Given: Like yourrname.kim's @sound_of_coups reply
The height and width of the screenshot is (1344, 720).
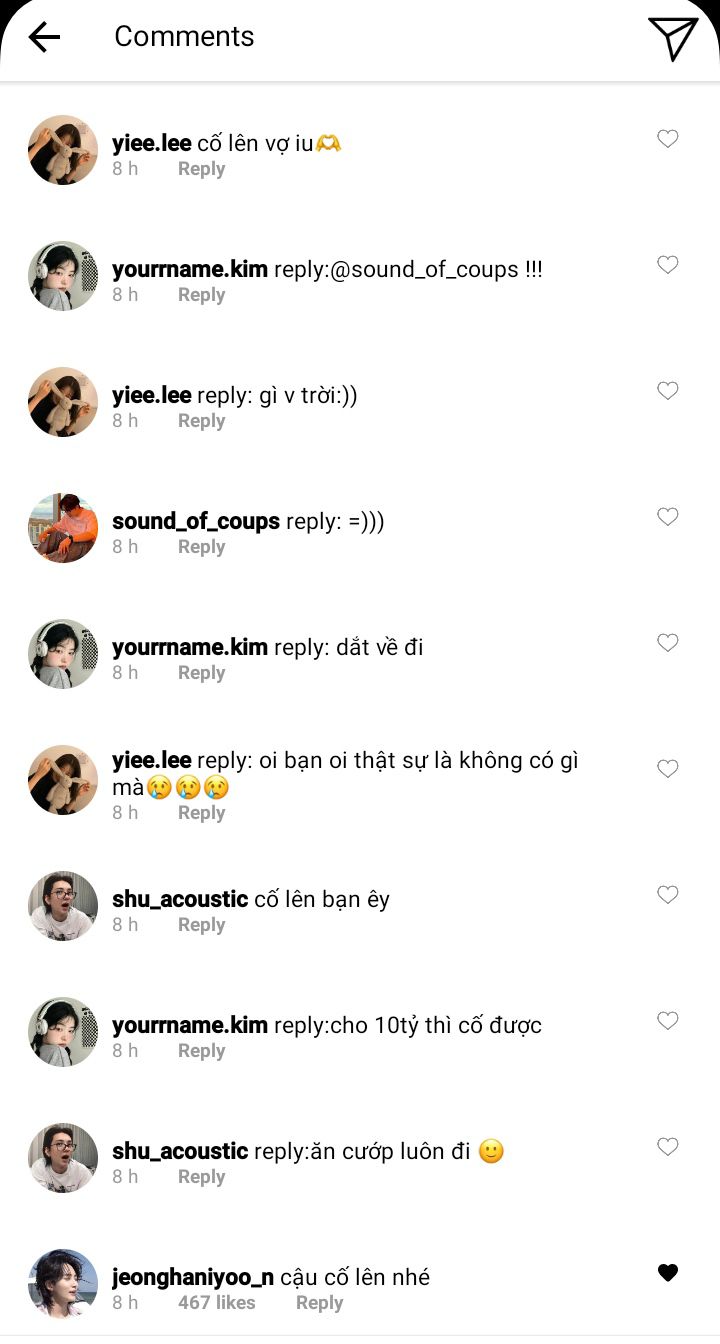Looking at the screenshot, I should (668, 265).
